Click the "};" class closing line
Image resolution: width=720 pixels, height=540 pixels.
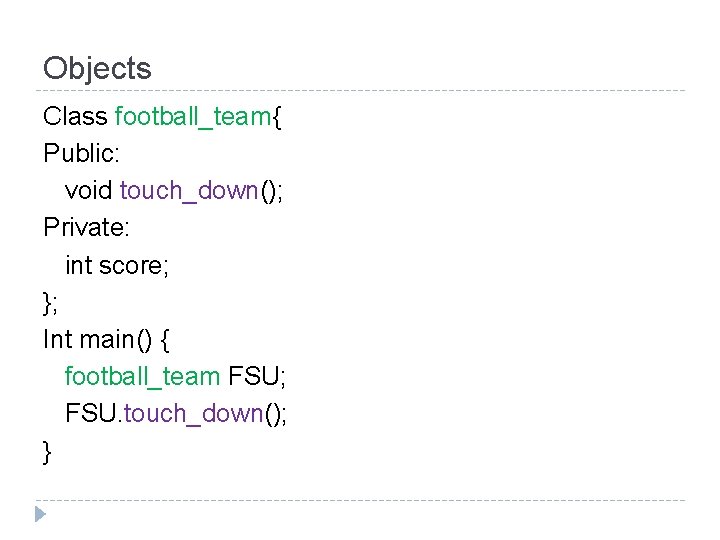[51, 302]
